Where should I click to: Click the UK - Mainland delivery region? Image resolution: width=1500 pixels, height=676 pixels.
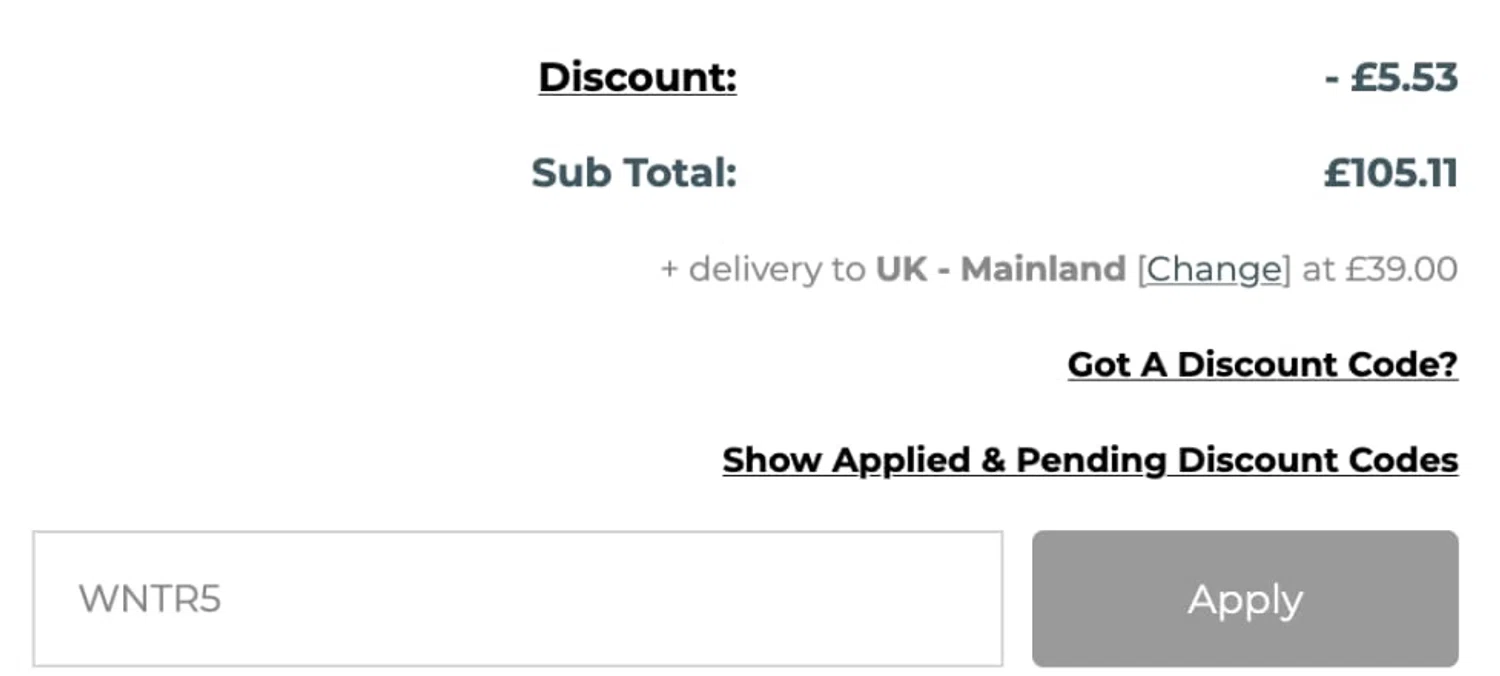point(1000,269)
